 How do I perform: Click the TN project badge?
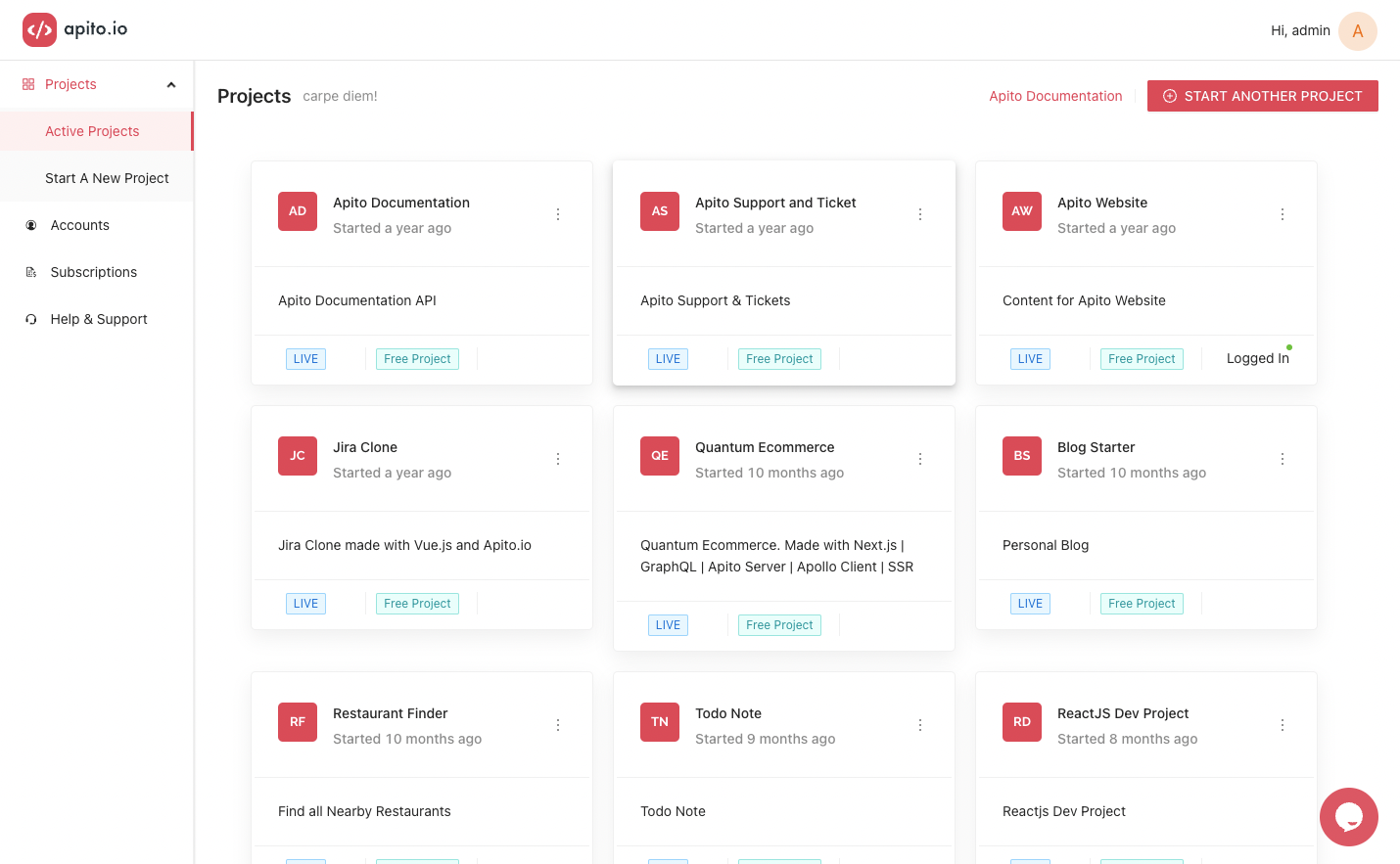[660, 722]
